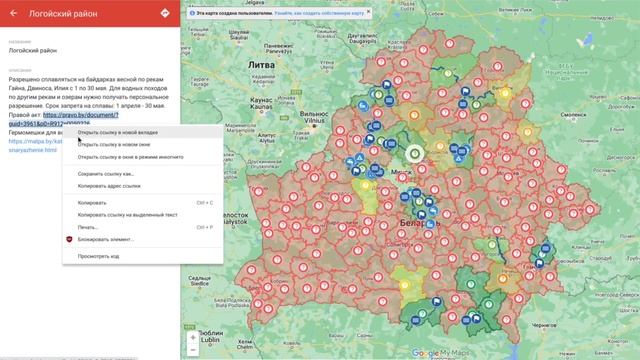Click the 'Каунас Kaunas' city label
The height and width of the screenshot is (360, 640).
point(261,103)
